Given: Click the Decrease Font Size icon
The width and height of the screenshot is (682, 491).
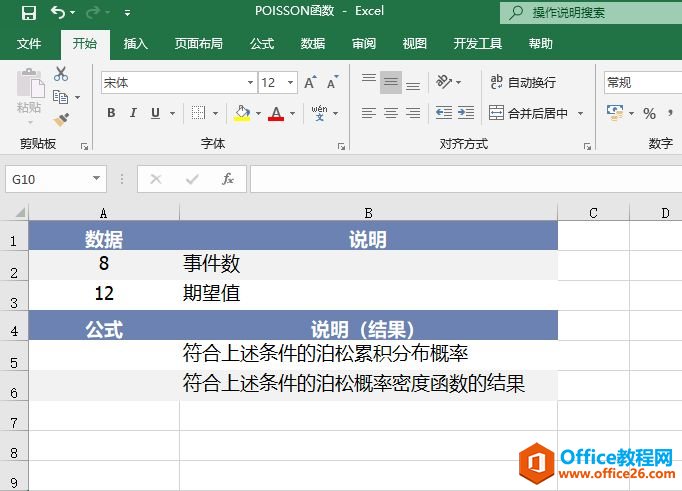Looking at the screenshot, I should tap(332, 82).
